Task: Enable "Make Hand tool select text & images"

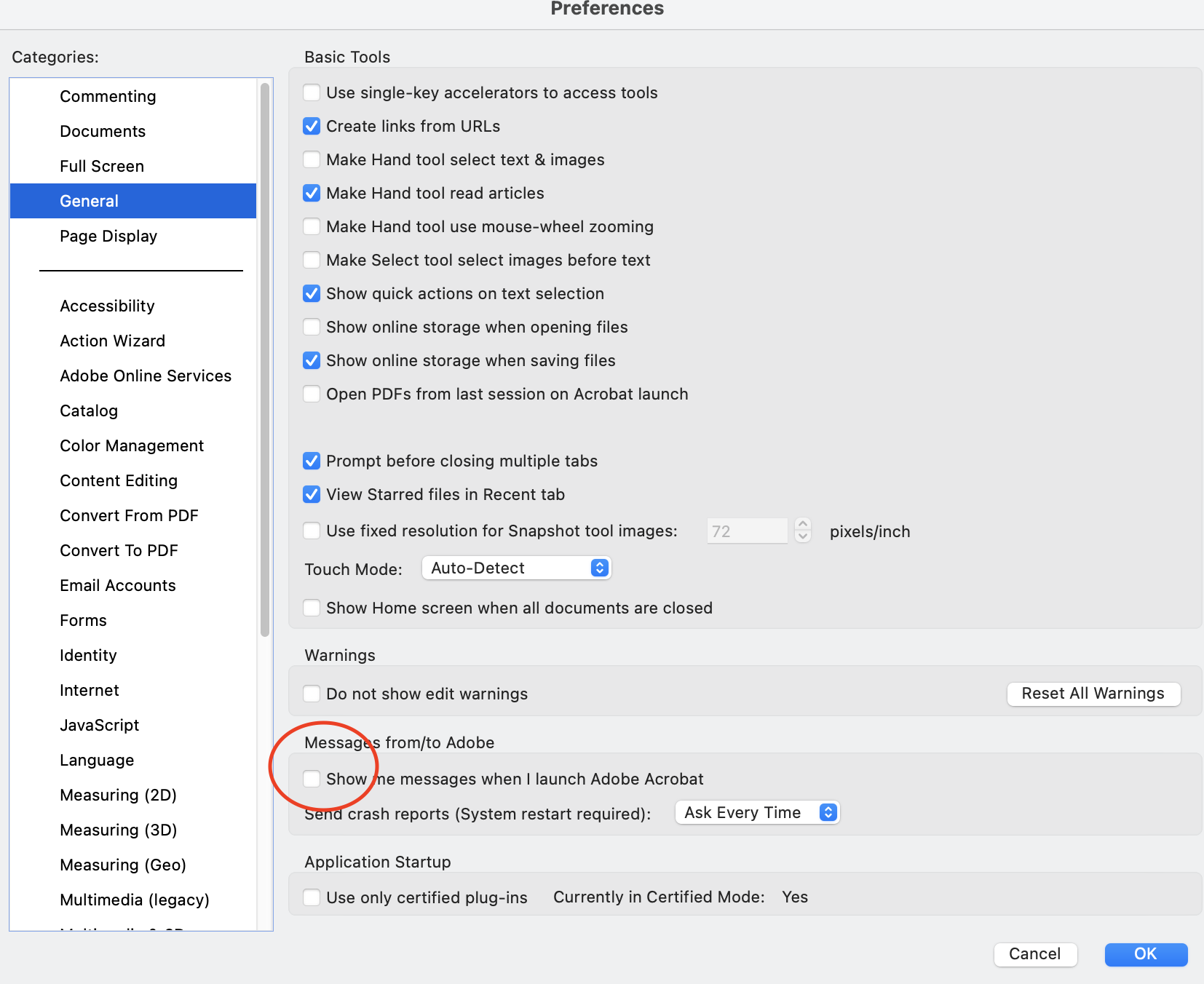Action: [x=312, y=159]
